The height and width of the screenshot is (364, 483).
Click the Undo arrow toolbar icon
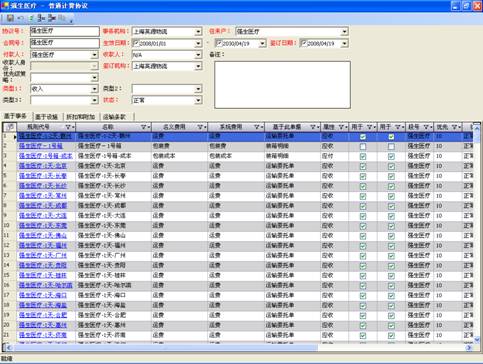pos(21,18)
